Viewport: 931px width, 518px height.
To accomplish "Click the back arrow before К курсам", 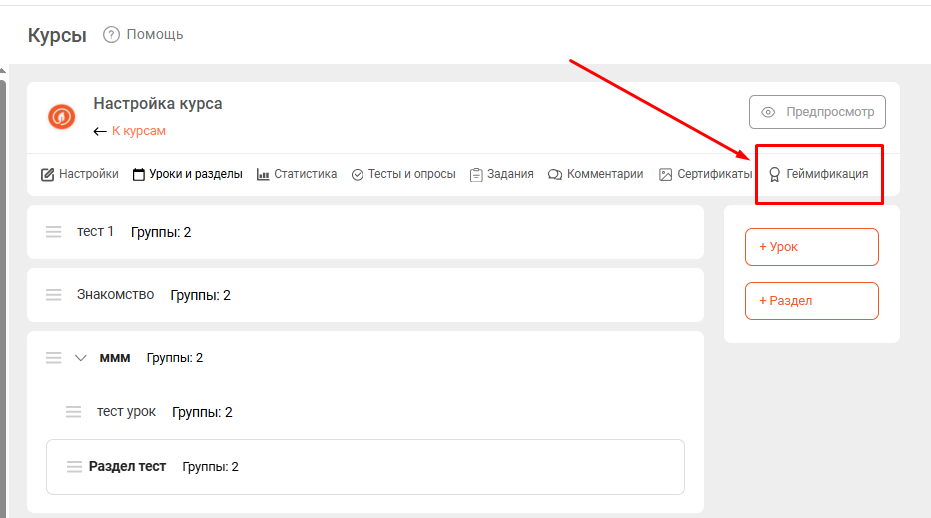I will pyautogui.click(x=100, y=131).
